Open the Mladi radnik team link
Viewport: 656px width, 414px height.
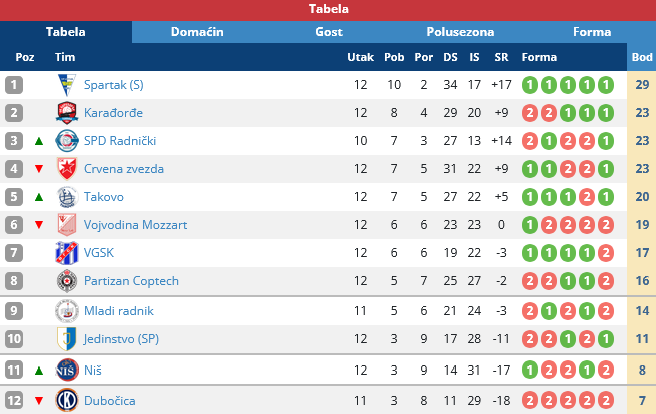tap(118, 311)
